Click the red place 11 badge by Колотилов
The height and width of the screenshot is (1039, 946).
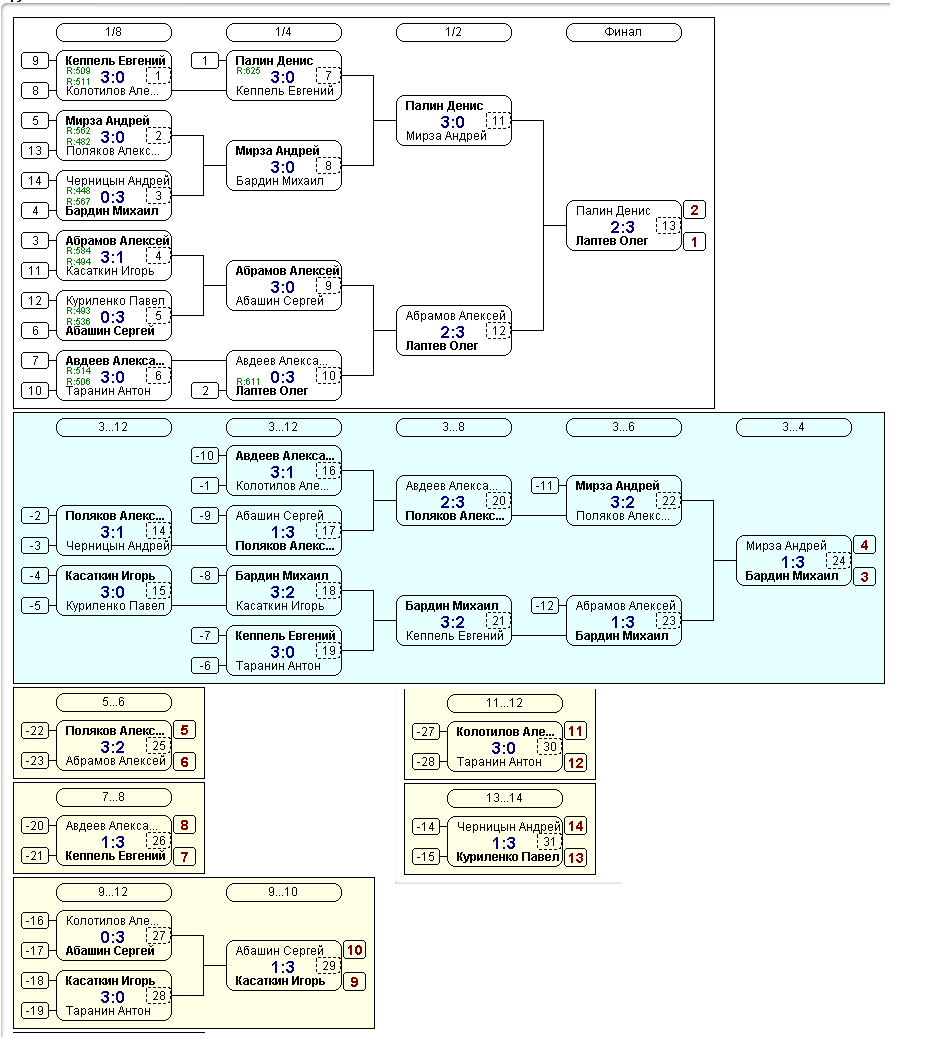(x=576, y=732)
